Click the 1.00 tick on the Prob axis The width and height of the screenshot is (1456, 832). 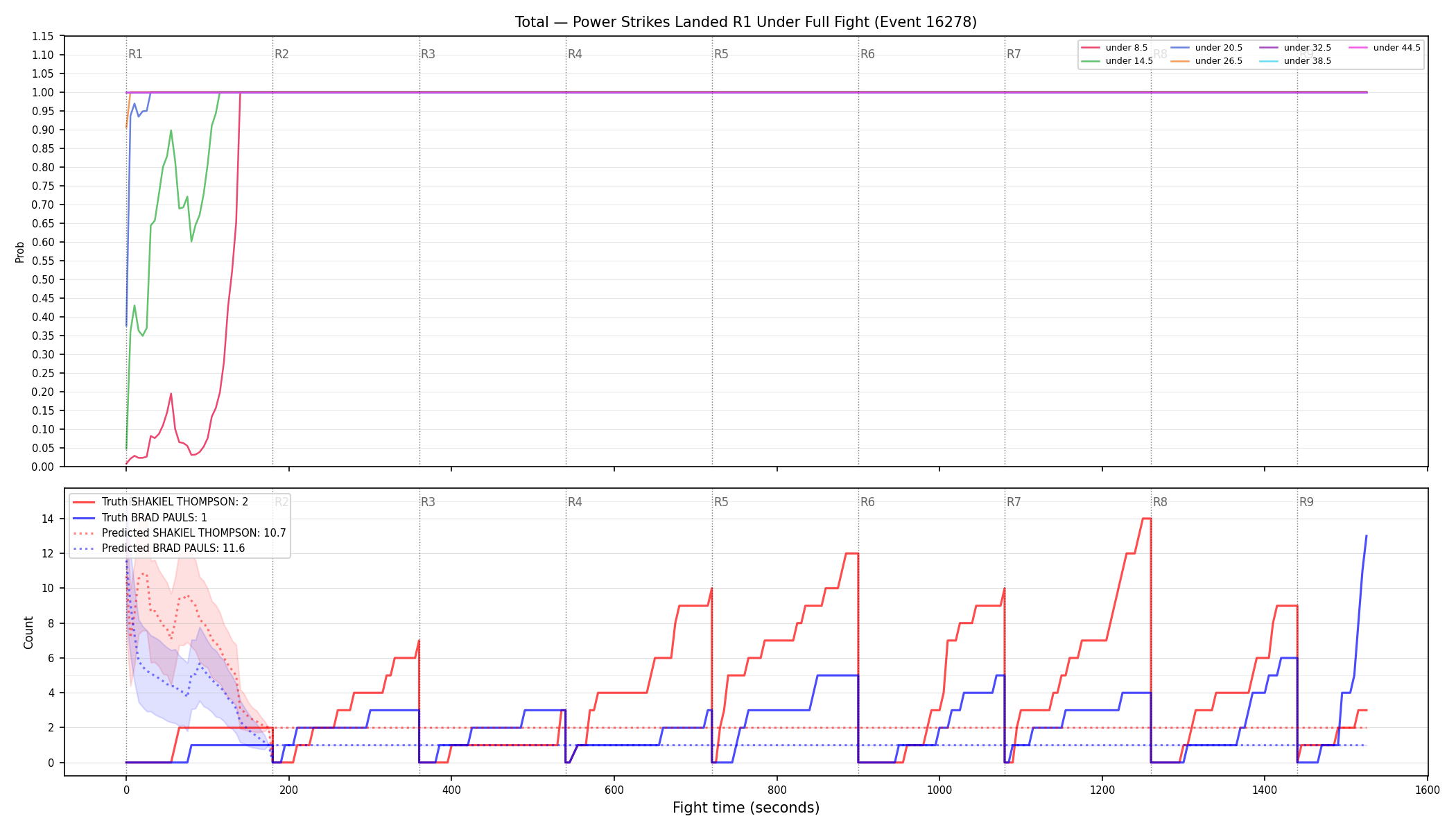[x=43, y=92]
